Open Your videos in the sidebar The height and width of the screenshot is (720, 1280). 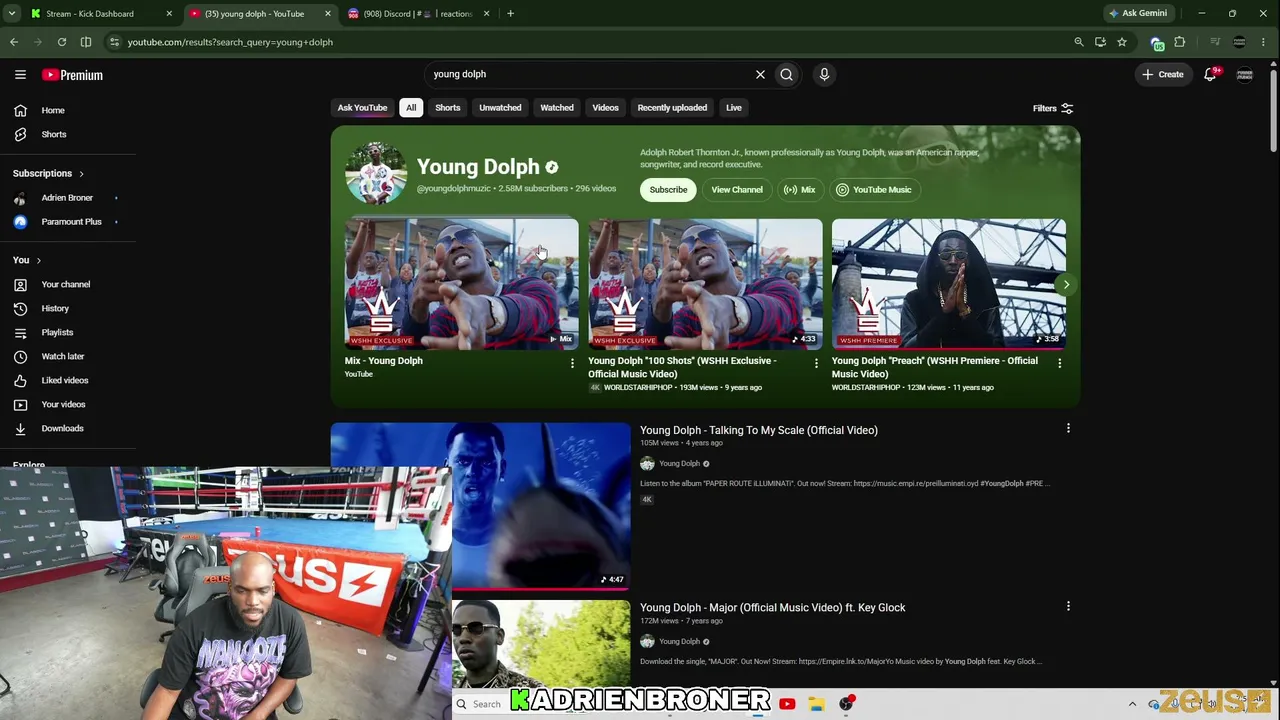click(63, 404)
